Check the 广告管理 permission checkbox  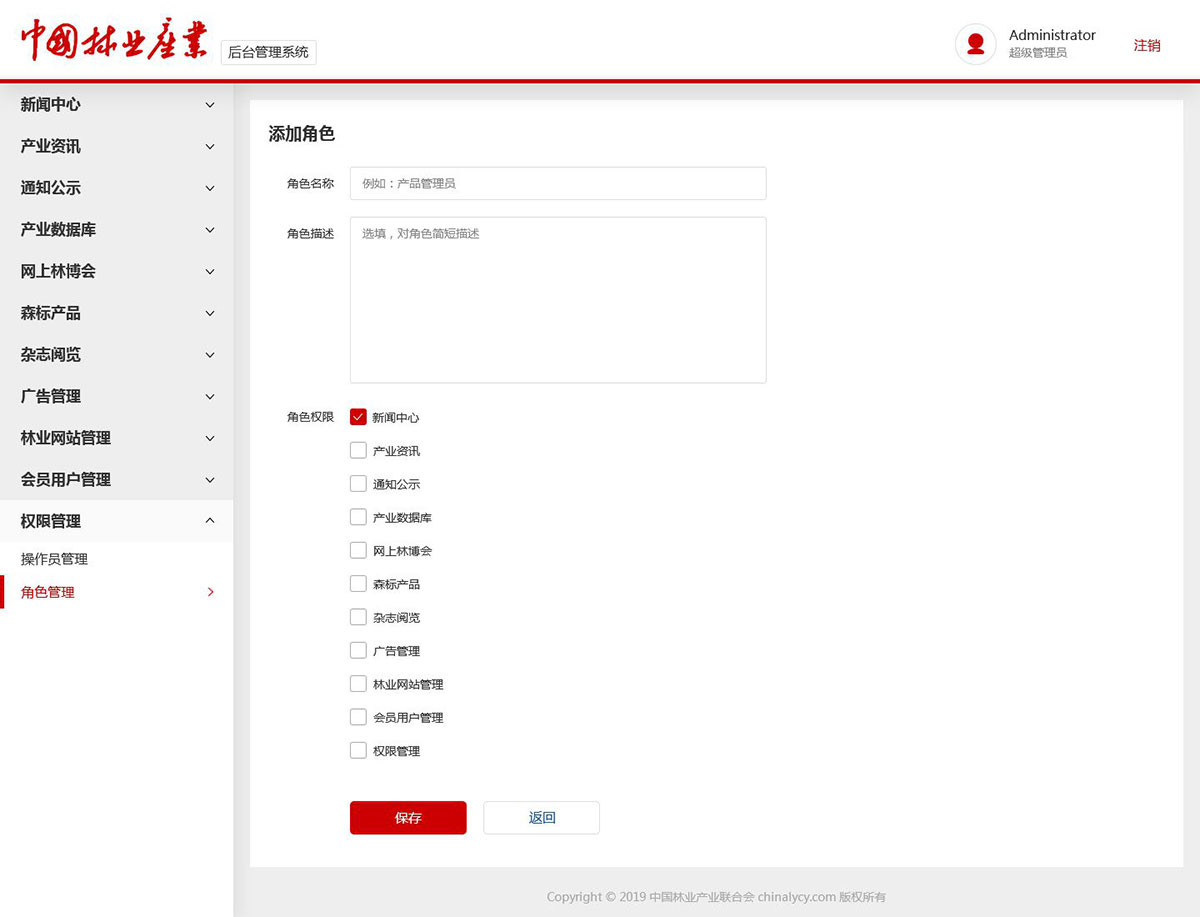tap(358, 650)
